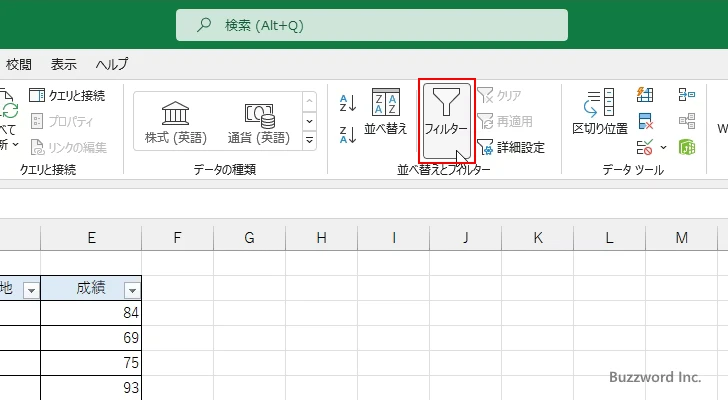Open 区切り位置 text to columns
This screenshot has width=728, height=400.
pos(599,112)
